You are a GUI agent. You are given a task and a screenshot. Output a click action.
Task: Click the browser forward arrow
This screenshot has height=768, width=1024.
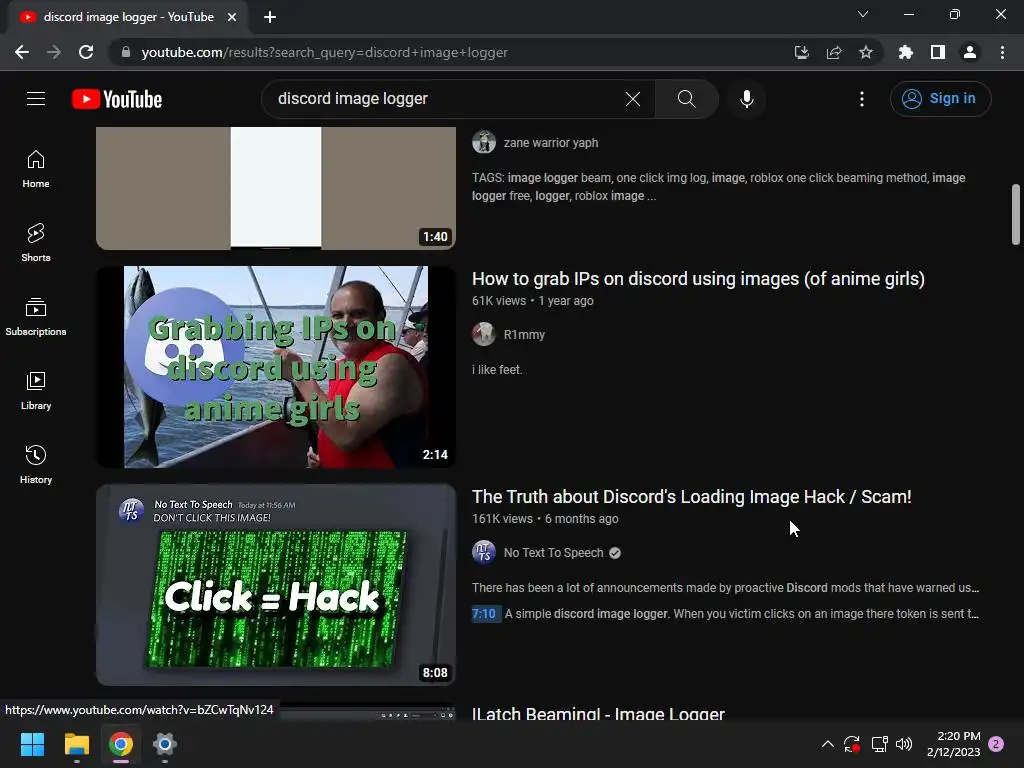pyautogui.click(x=54, y=52)
